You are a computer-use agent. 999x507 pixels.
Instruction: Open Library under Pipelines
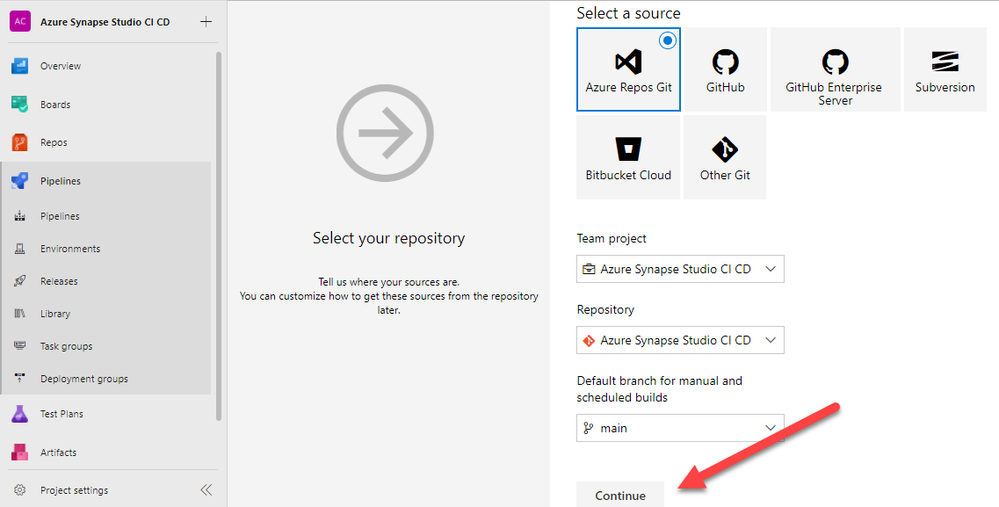point(55,314)
